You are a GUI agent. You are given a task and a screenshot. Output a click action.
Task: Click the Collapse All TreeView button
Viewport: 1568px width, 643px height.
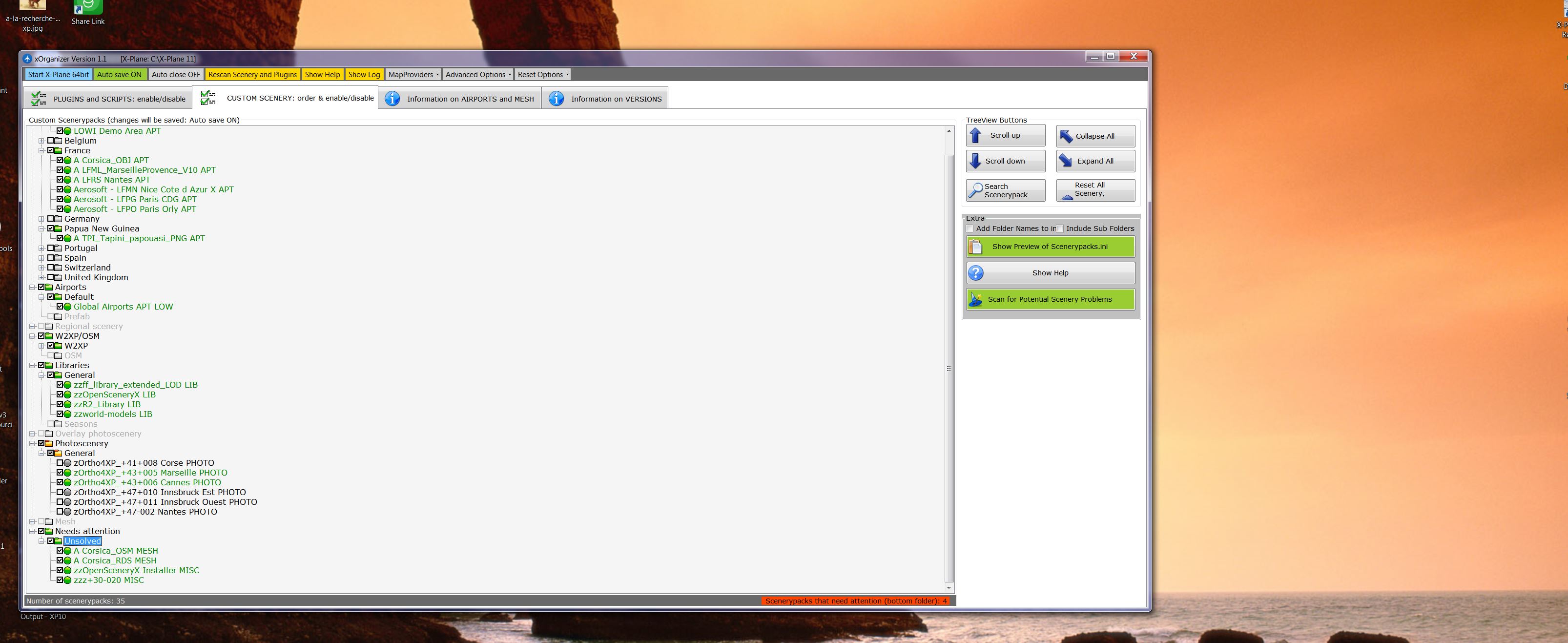[1095, 135]
